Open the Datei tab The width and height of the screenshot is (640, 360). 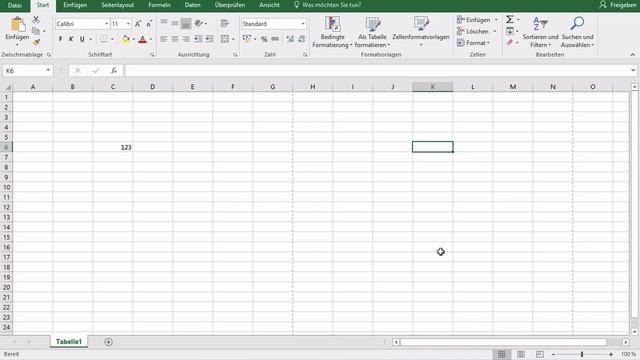point(15,5)
